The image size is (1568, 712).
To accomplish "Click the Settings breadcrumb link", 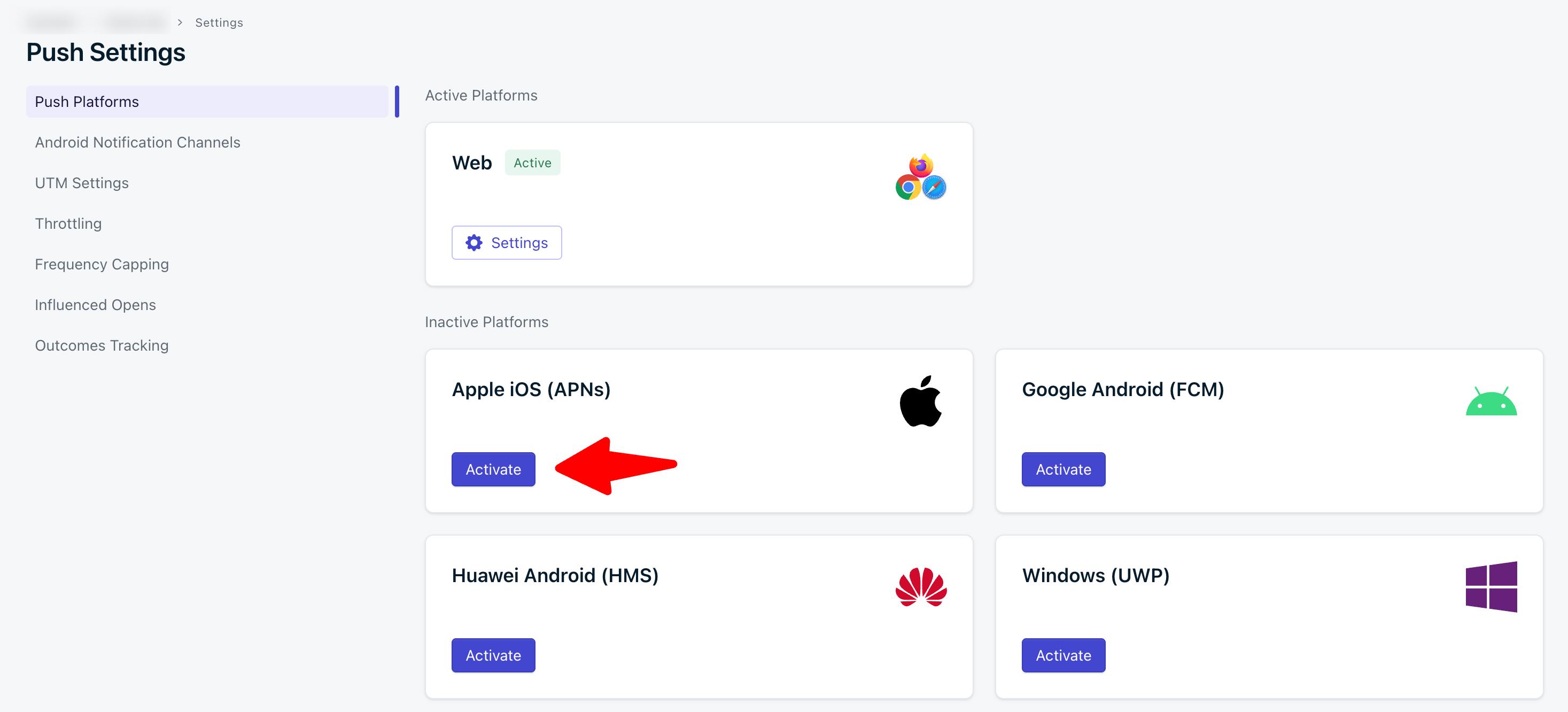I will coord(219,22).
